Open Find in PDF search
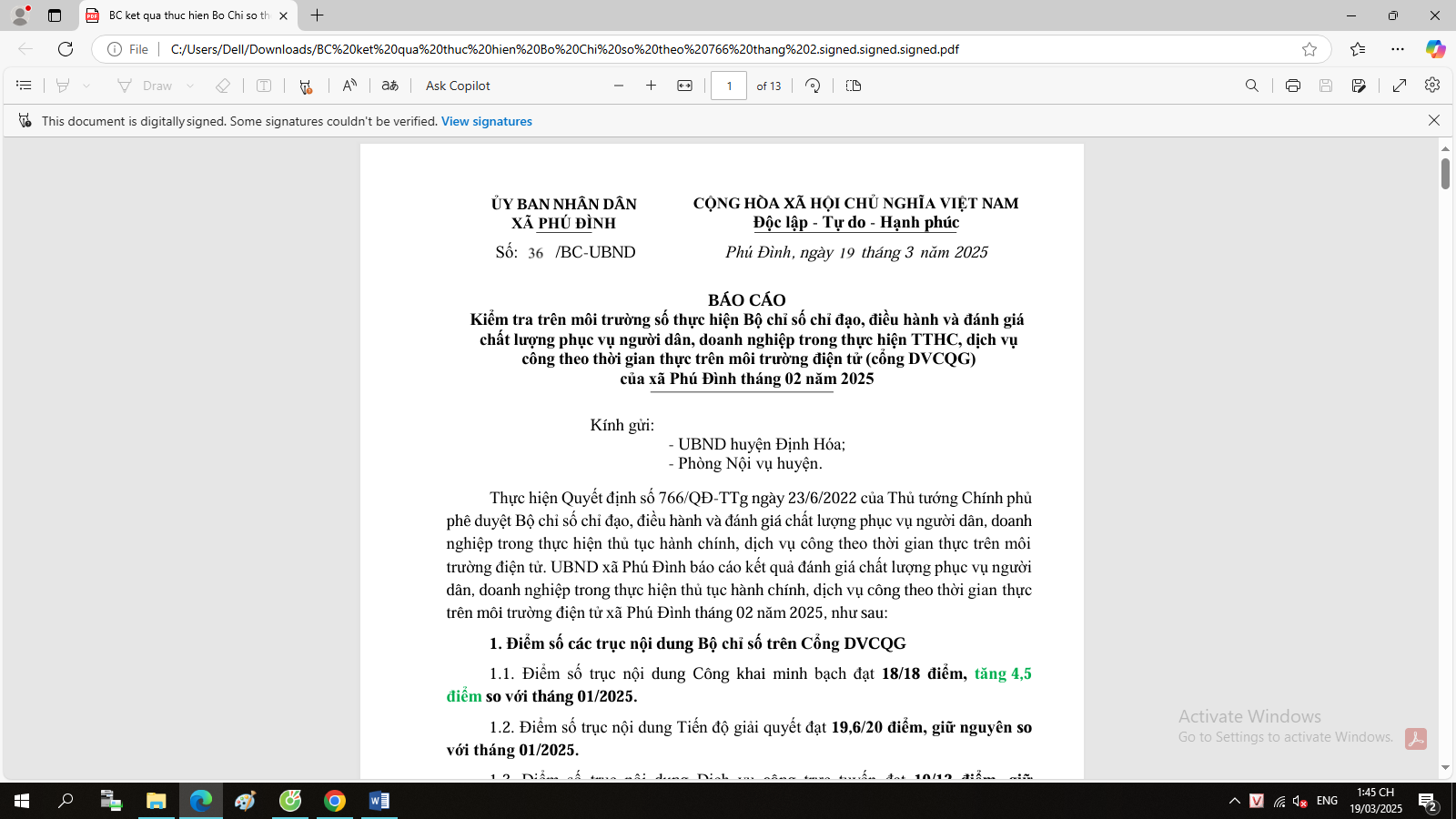 [x=1252, y=86]
